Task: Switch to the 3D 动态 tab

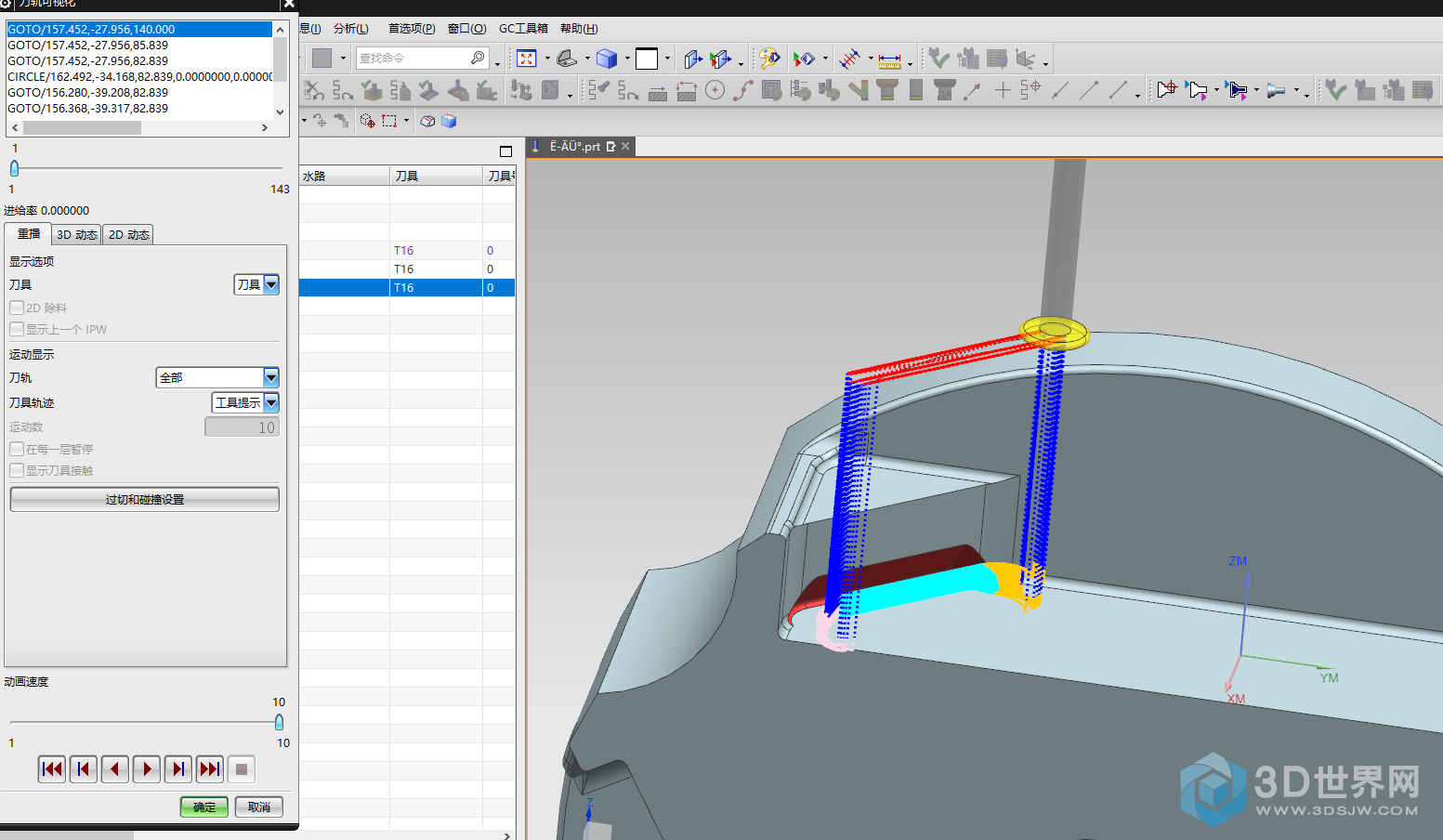Action: pyautogui.click(x=76, y=235)
